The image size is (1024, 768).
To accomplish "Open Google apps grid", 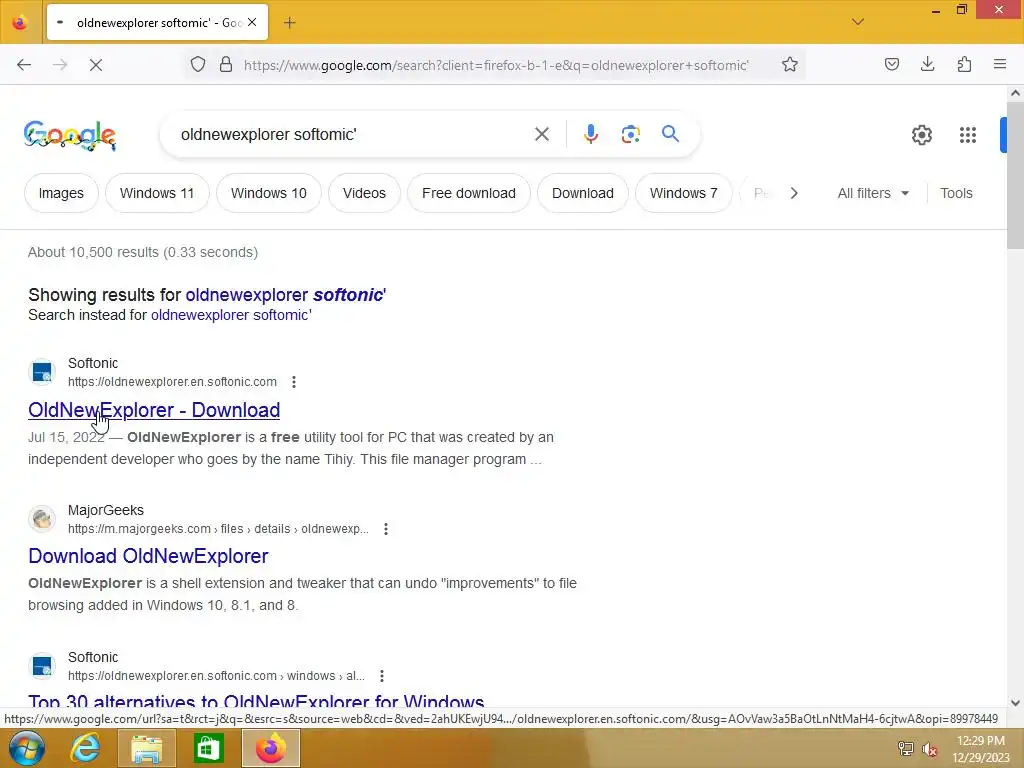I will click(x=968, y=135).
